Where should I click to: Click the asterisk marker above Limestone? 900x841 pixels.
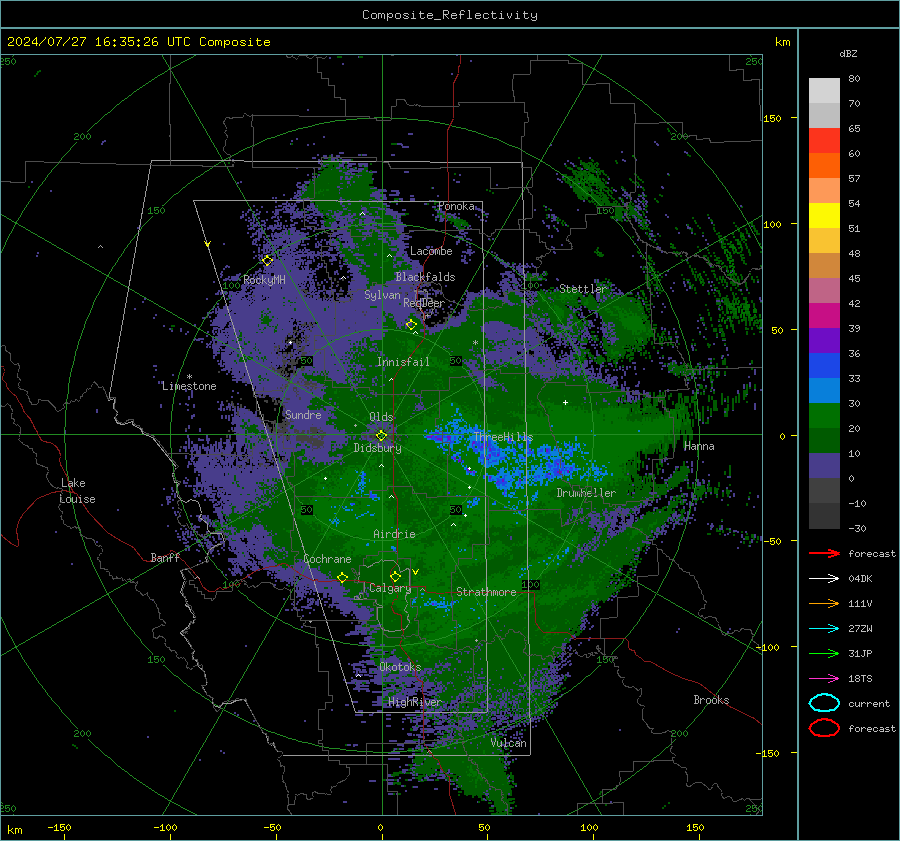(189, 377)
